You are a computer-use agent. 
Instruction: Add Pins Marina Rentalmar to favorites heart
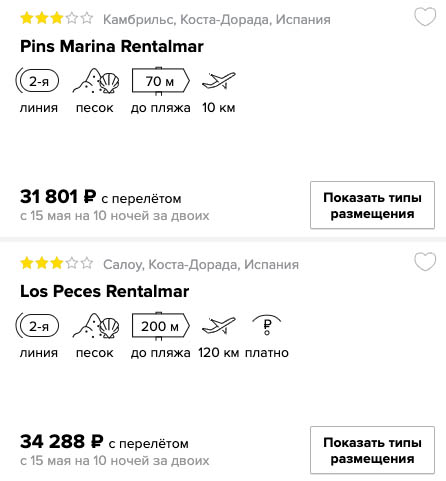click(425, 17)
